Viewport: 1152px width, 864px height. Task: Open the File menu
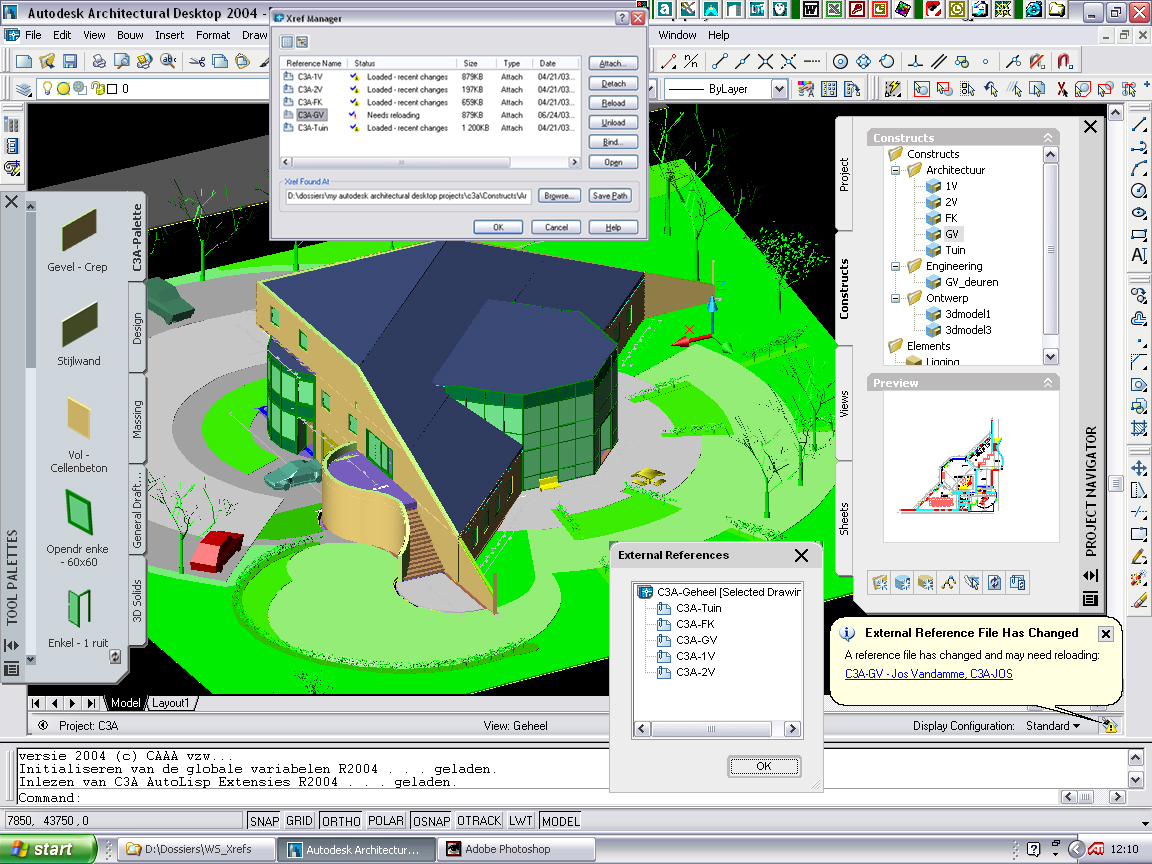pyautogui.click(x=33, y=35)
